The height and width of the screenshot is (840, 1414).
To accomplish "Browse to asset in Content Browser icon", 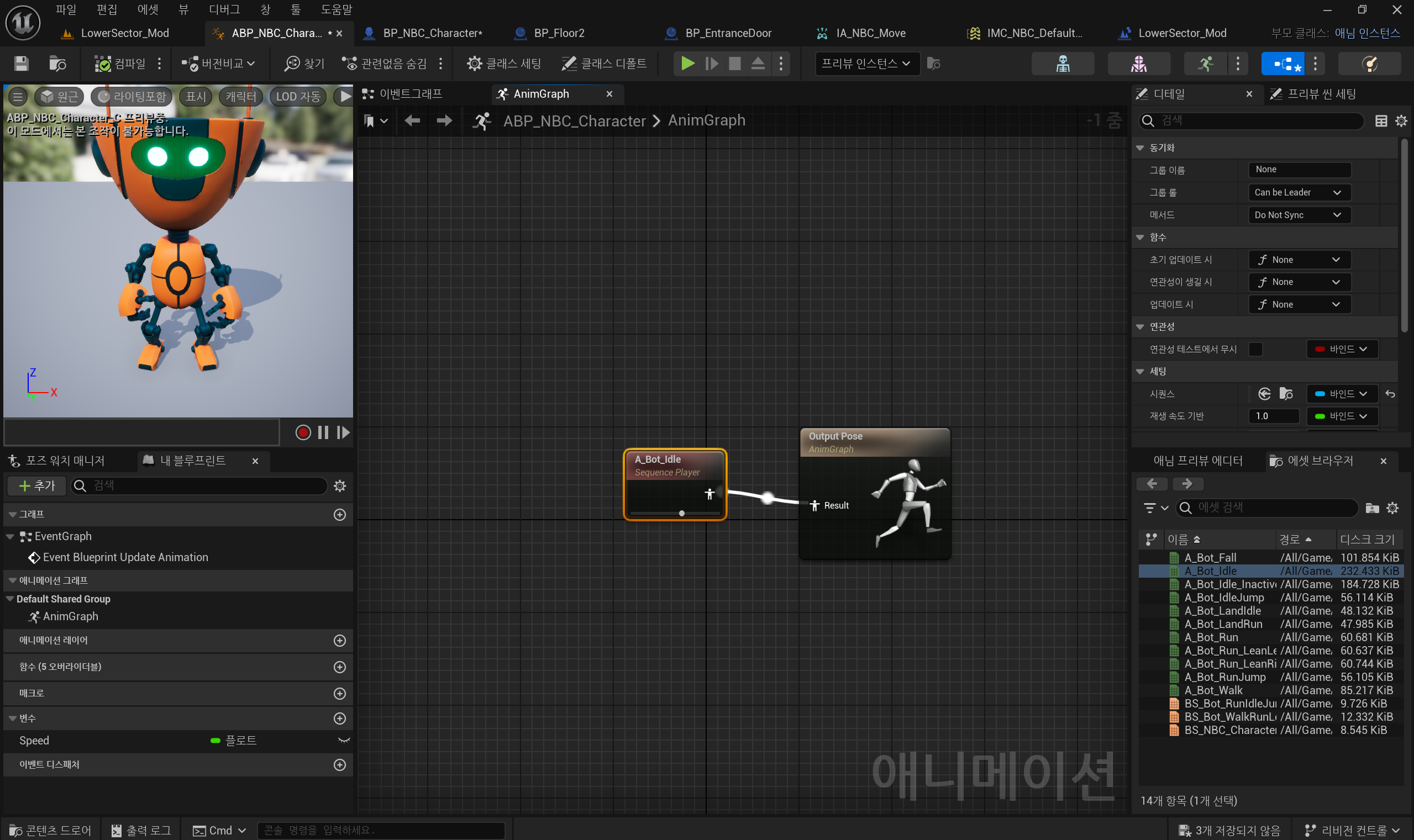I will [x=57, y=64].
